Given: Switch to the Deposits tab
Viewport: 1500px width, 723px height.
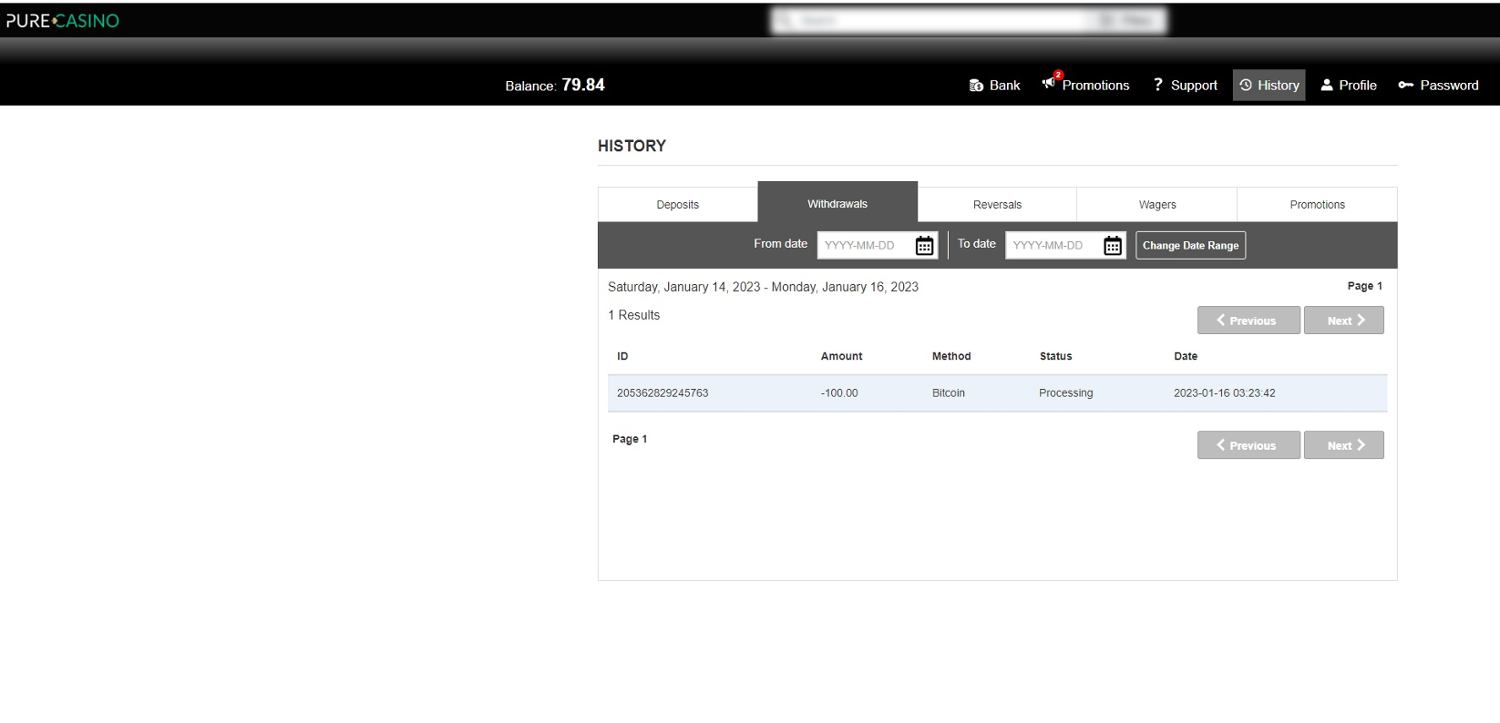Looking at the screenshot, I should pos(678,205).
